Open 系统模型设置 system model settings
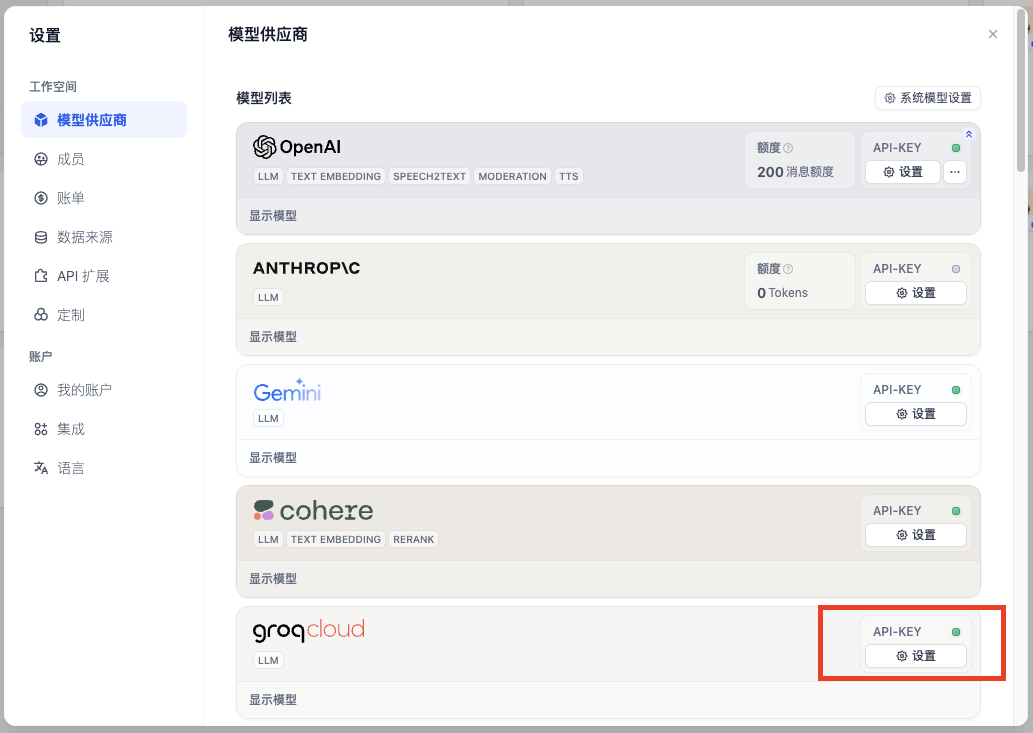 coord(928,98)
